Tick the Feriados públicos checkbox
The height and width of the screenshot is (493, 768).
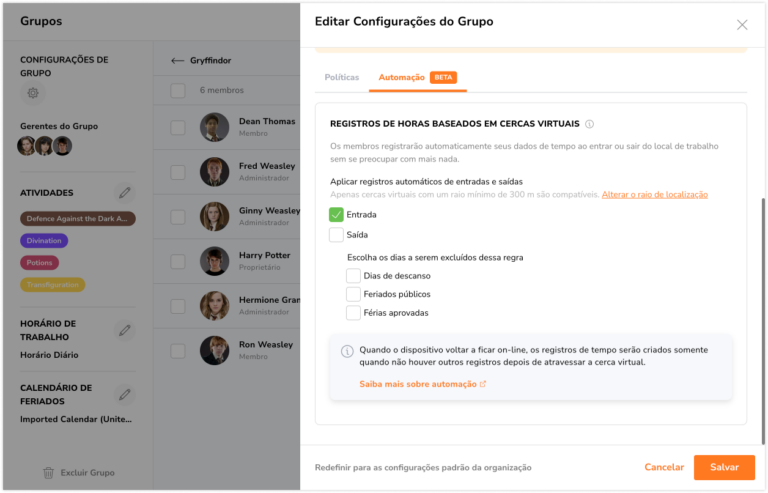(x=353, y=294)
